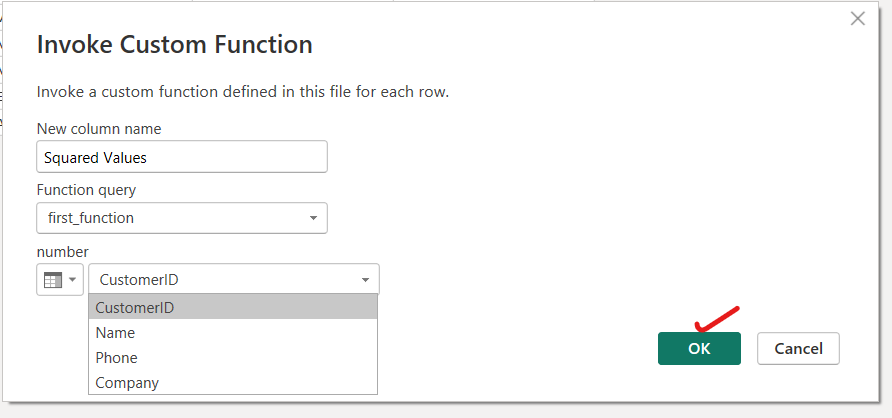Viewport: 892px width, 418px height.
Task: Click the CustomerID column combo box
Action: tap(223, 280)
